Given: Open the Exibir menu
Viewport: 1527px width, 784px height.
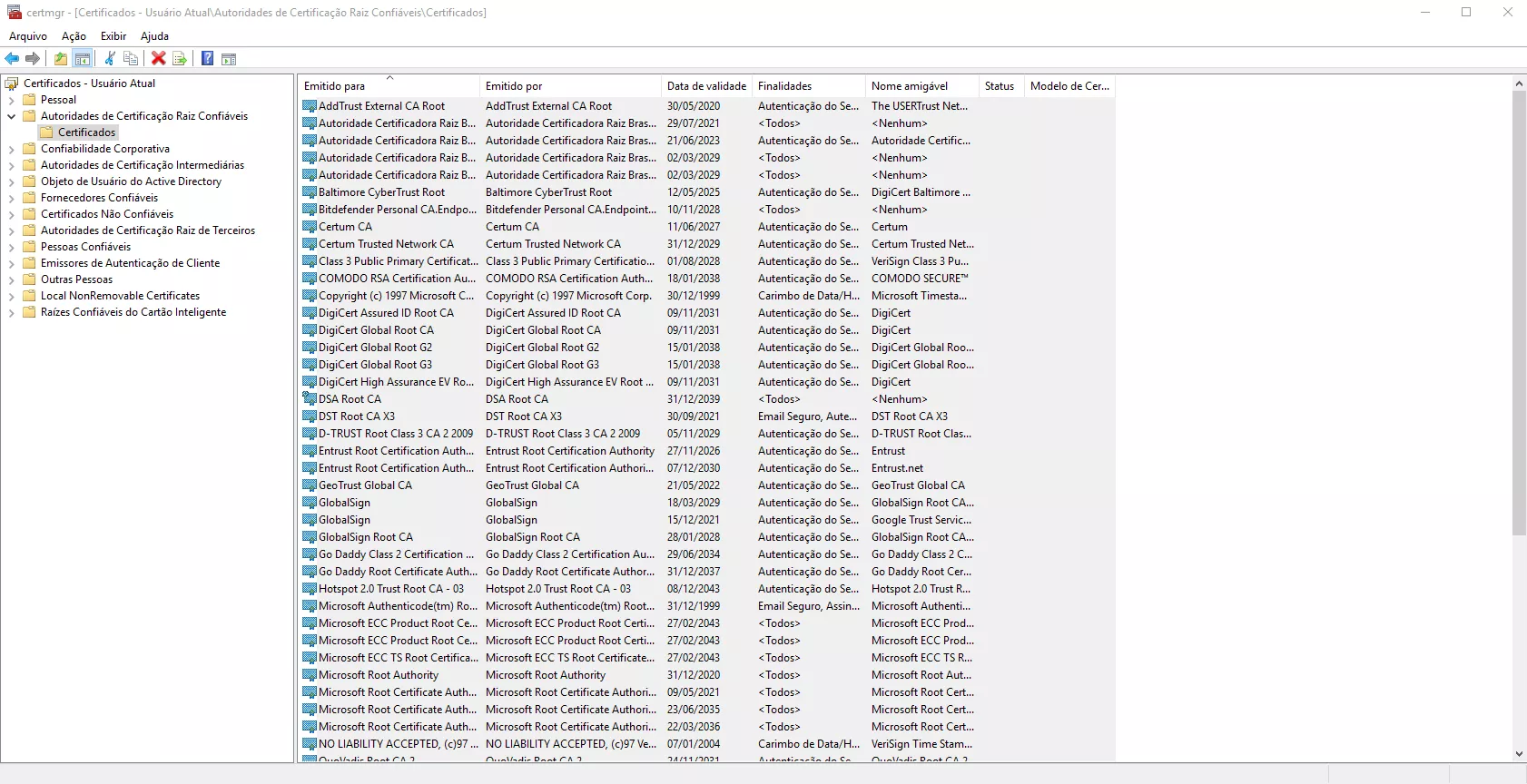Looking at the screenshot, I should (113, 36).
